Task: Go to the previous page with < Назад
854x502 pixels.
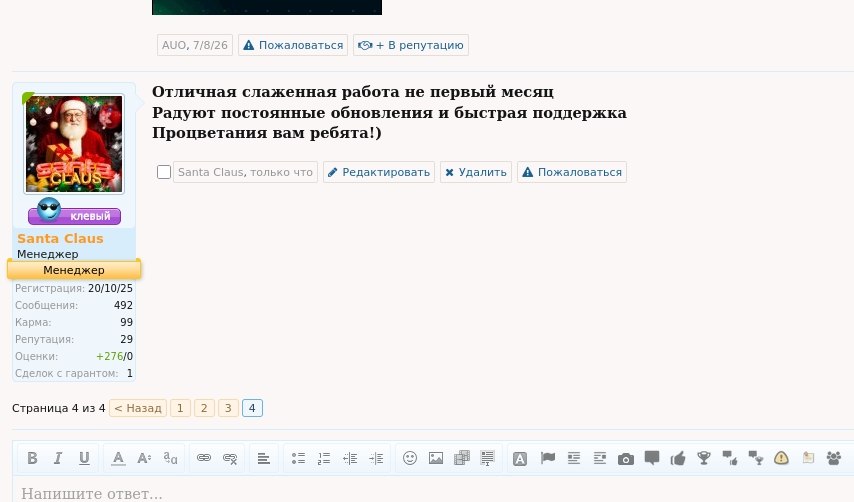Action: [138, 408]
